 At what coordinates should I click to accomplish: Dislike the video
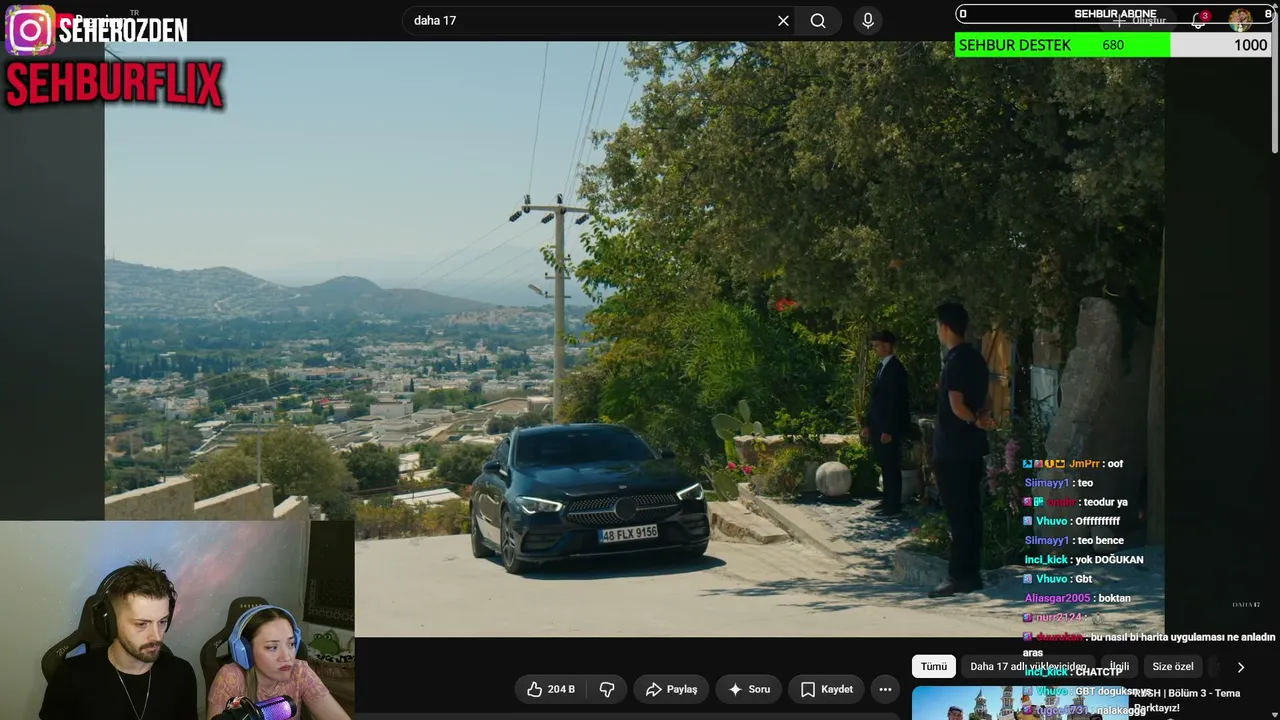coord(606,689)
